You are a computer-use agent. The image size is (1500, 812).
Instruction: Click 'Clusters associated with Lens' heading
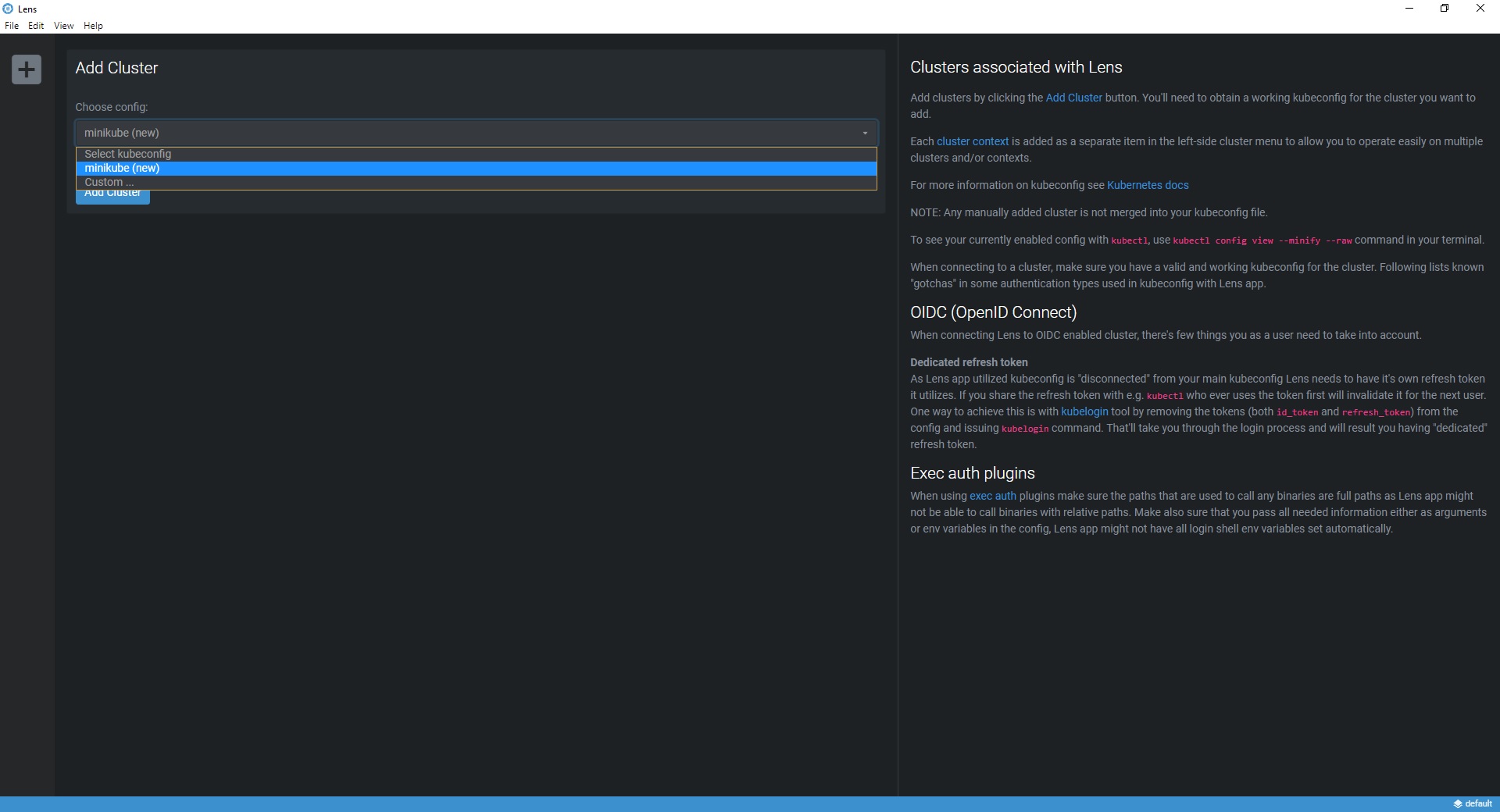click(x=1016, y=67)
